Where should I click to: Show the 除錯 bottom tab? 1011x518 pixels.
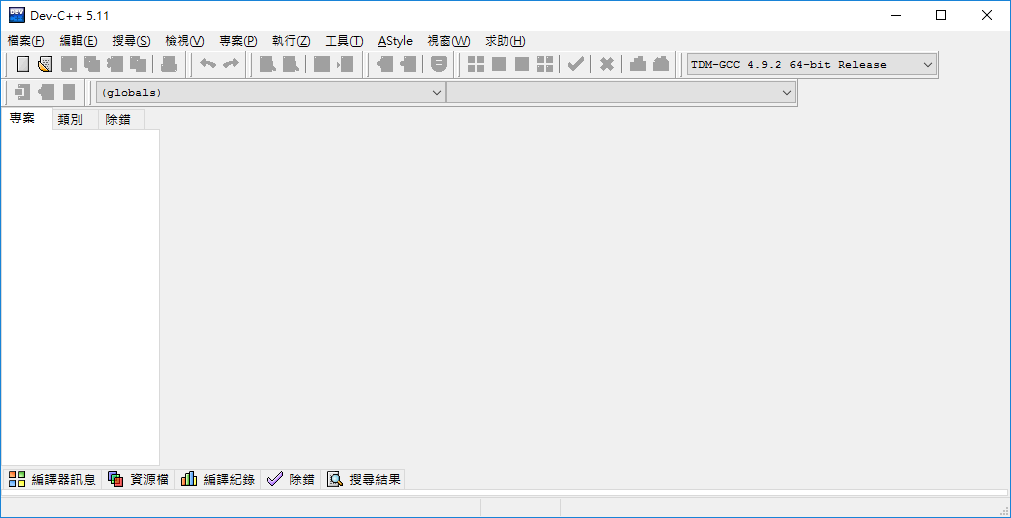[291, 479]
